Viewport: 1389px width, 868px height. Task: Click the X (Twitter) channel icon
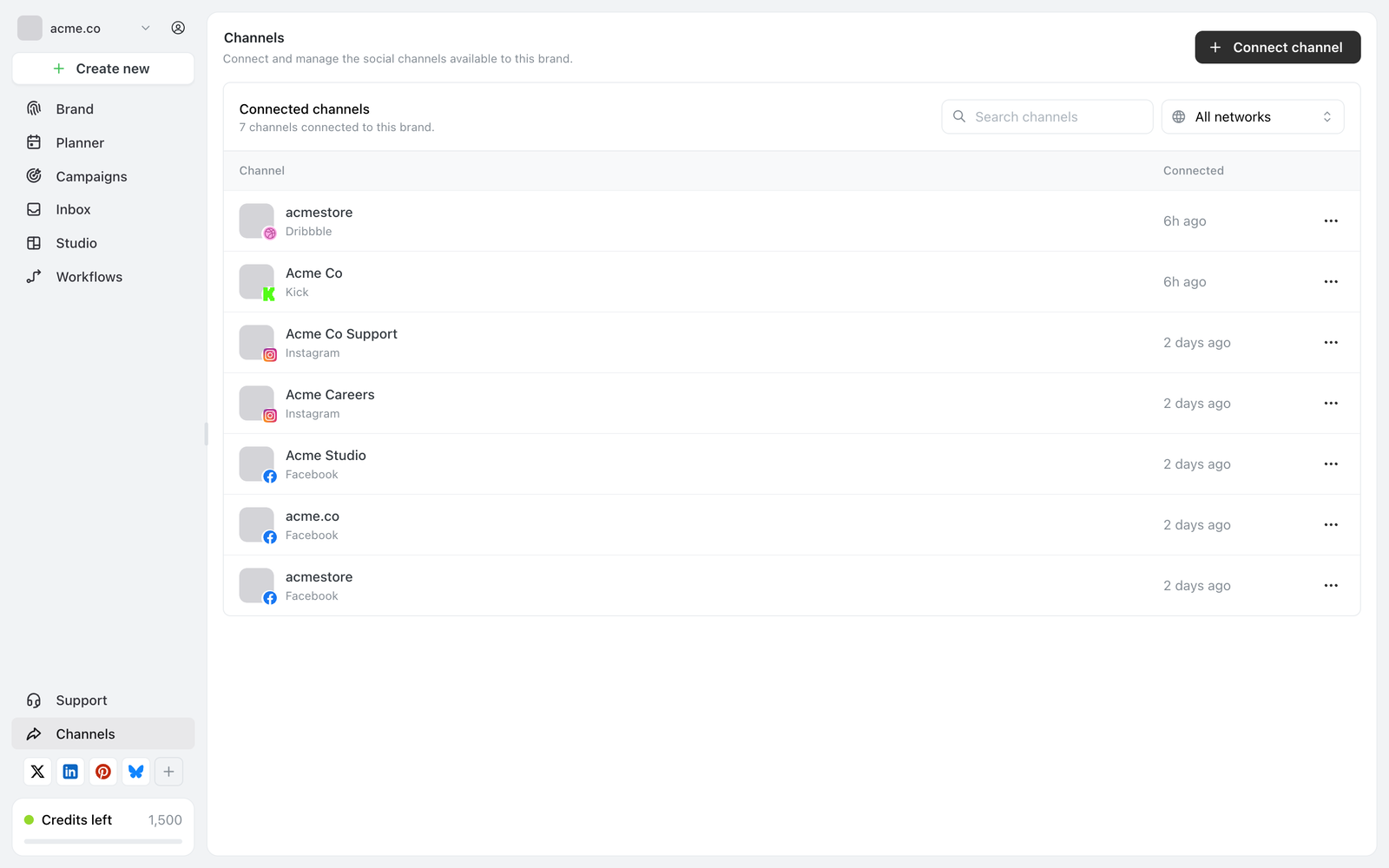pyautogui.click(x=37, y=772)
